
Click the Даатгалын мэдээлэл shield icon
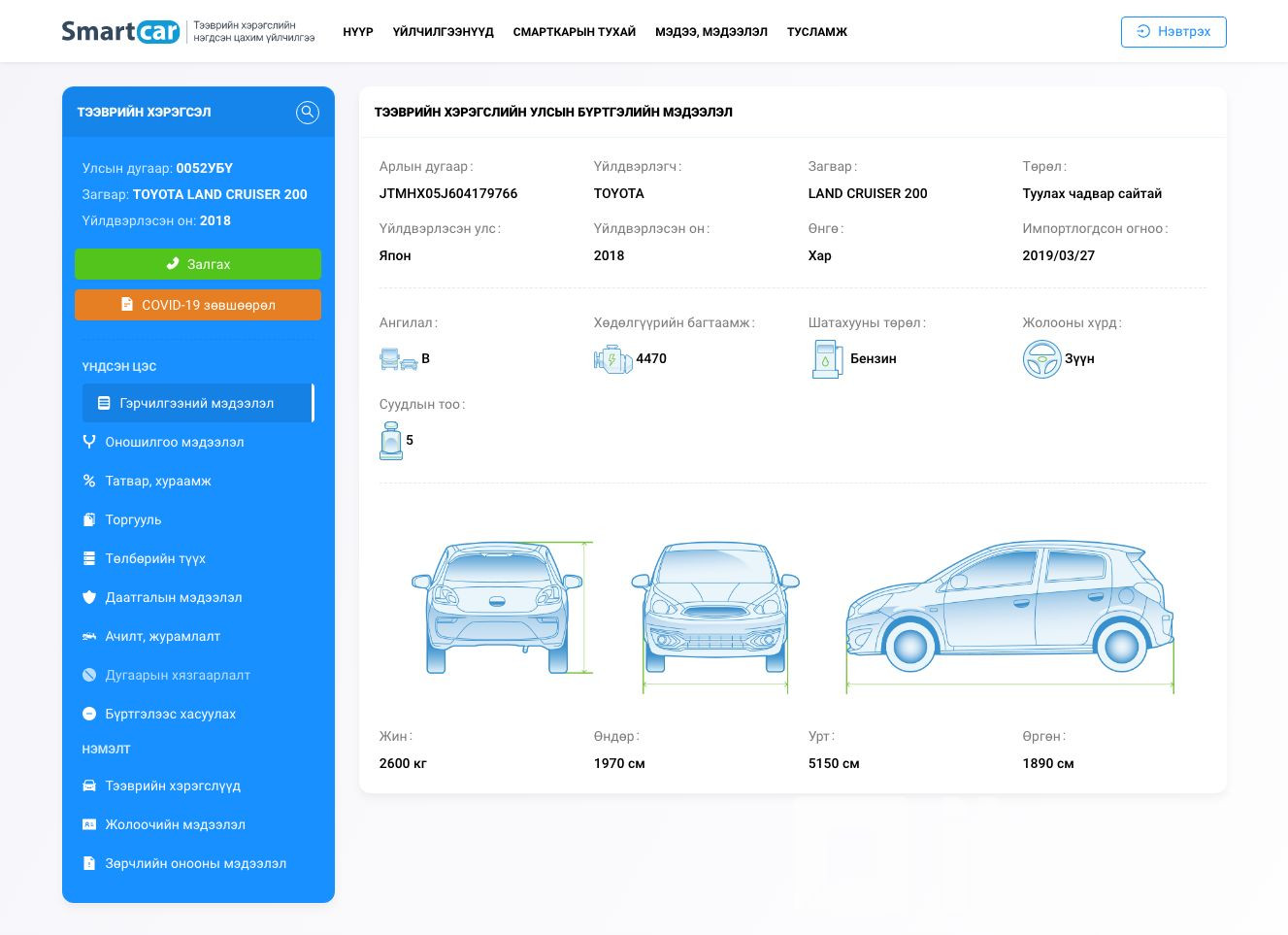coord(89,597)
